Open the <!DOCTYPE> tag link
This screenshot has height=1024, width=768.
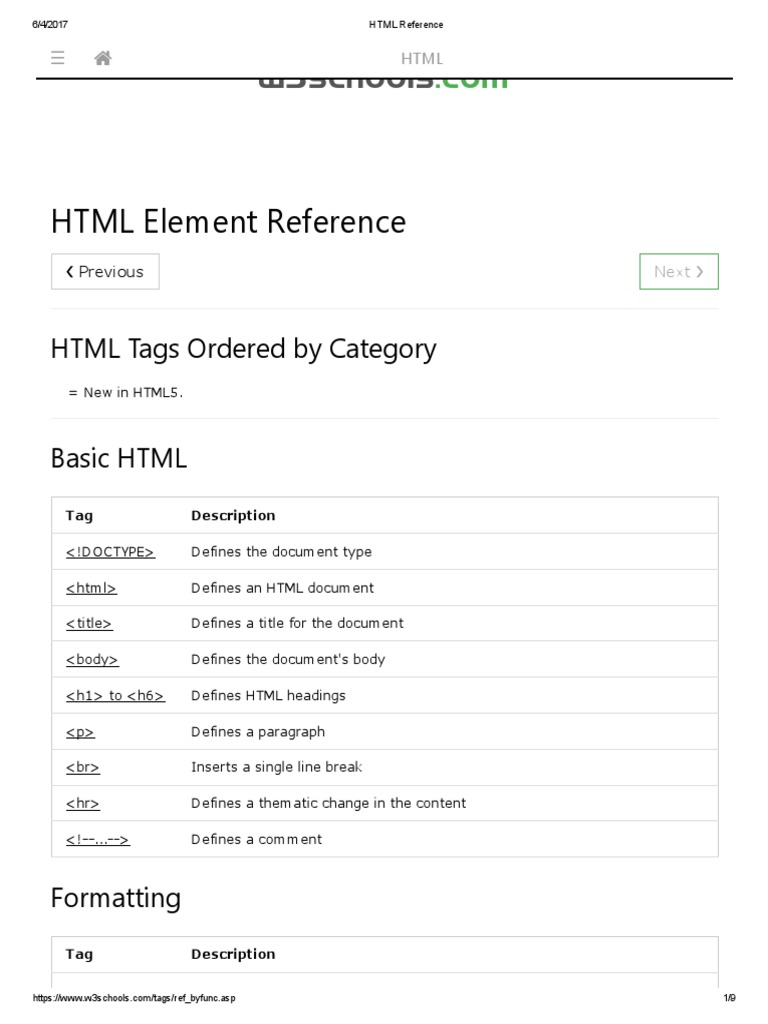point(110,551)
